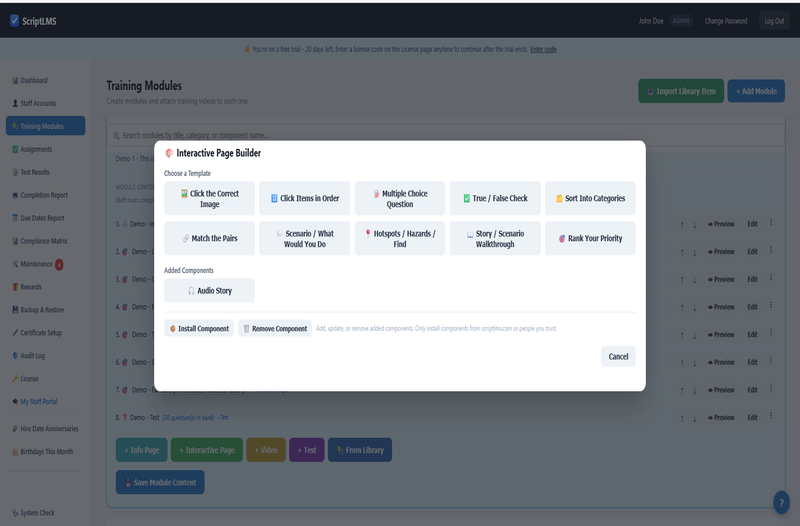Open Training Modules in the sidebar

(x=45, y=126)
